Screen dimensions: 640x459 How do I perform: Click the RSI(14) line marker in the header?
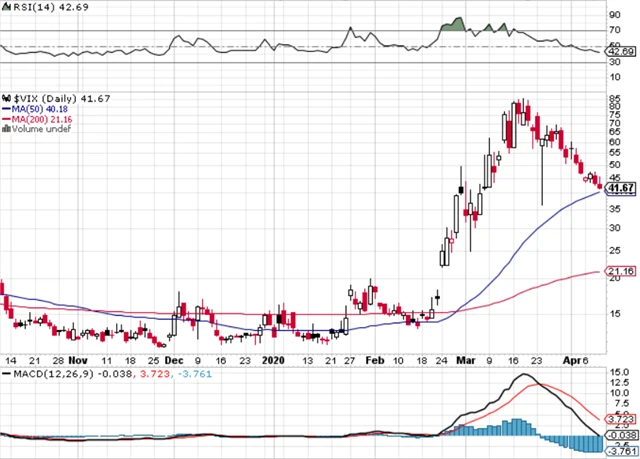[6, 7]
